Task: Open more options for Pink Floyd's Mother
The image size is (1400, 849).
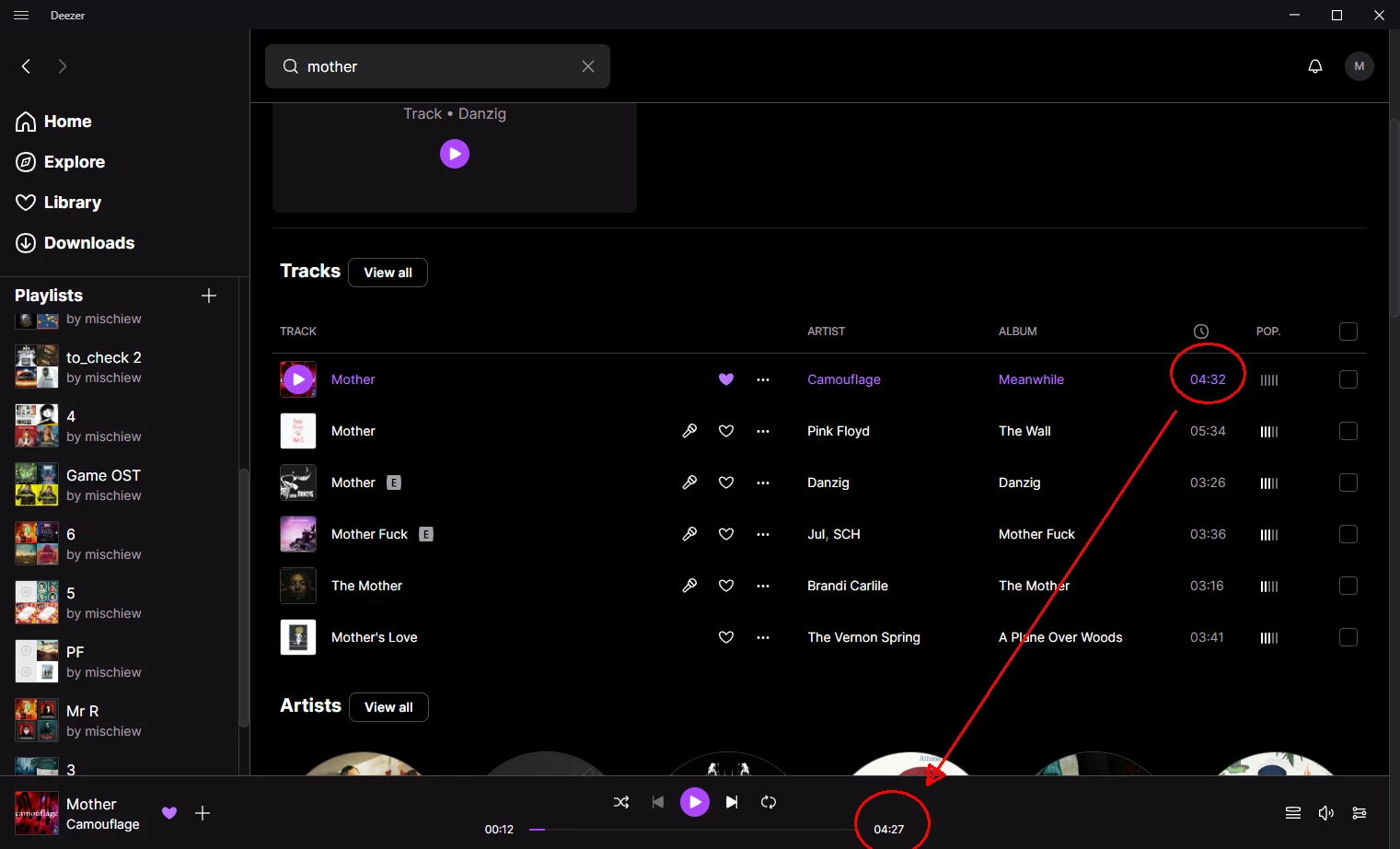Action: [x=763, y=431]
